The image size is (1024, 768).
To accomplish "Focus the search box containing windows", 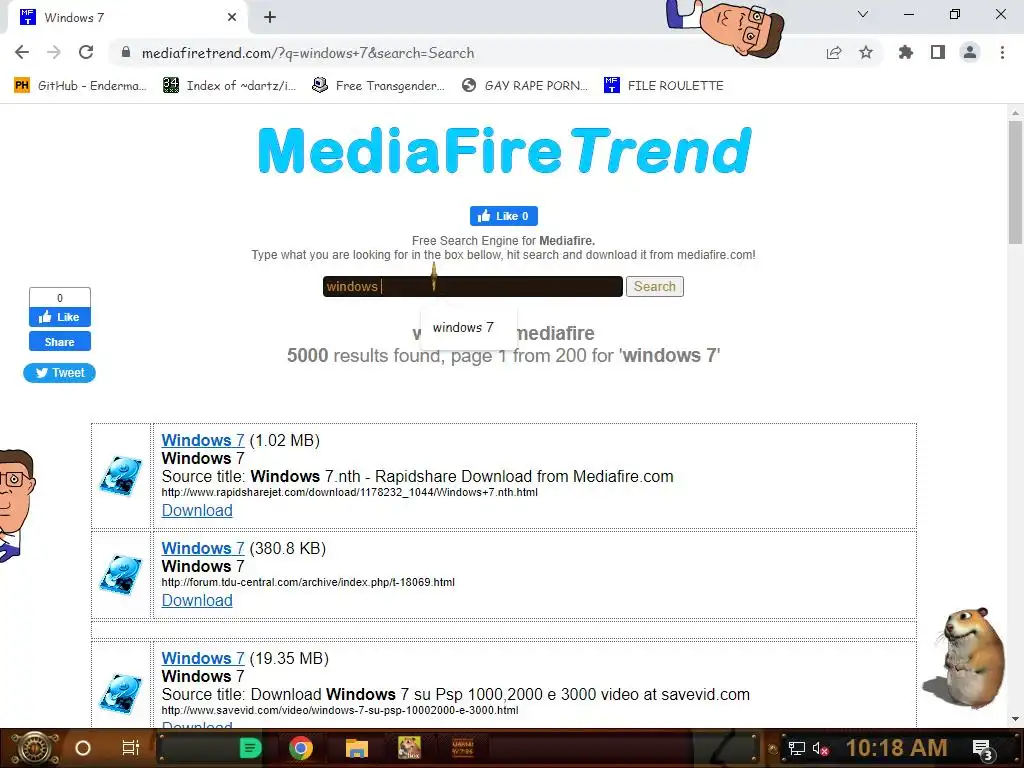I will click(472, 286).
